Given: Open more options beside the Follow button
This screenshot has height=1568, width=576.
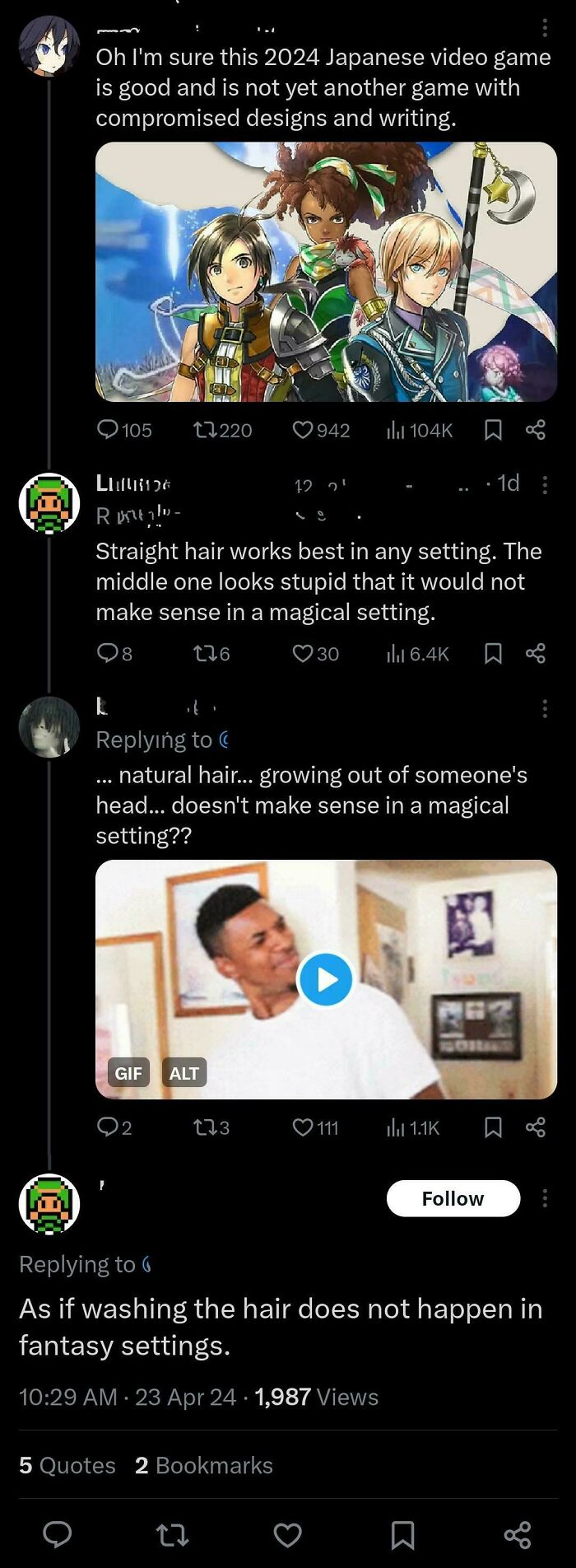Looking at the screenshot, I should coord(546,1199).
